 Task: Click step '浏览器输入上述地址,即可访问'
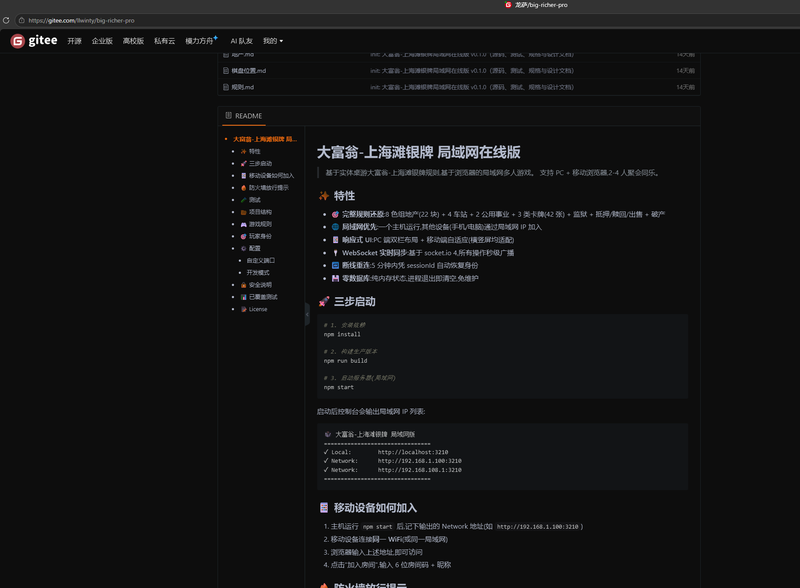point(377,552)
